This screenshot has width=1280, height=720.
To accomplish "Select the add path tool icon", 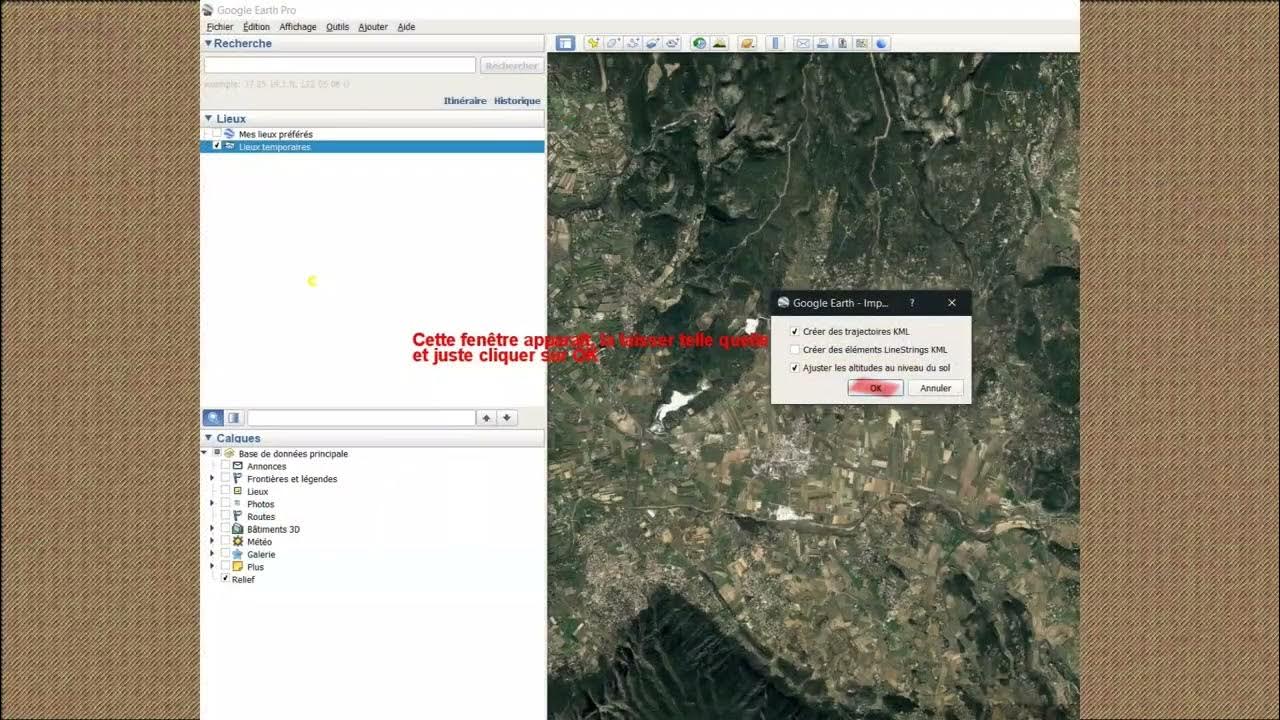I will tap(633, 43).
